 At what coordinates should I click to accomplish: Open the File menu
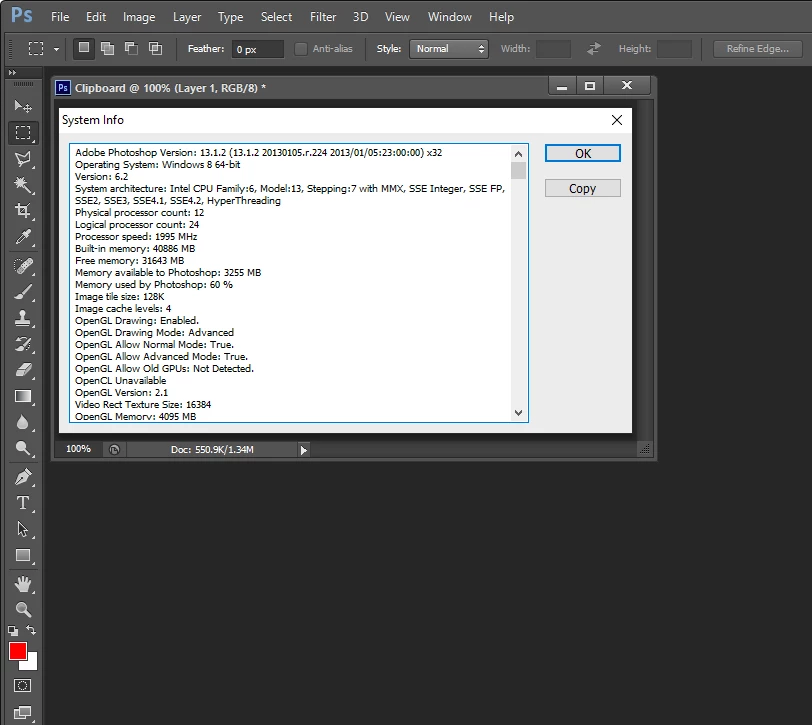point(60,17)
